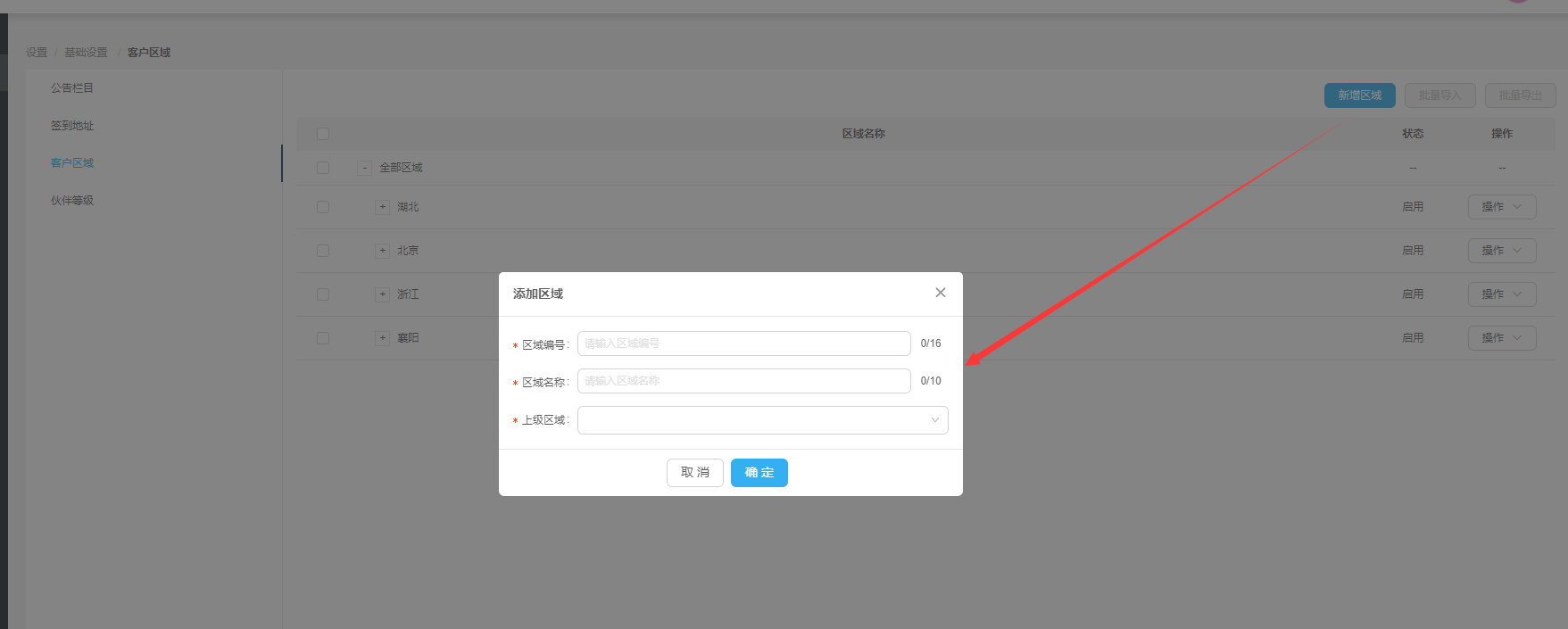Expand the 湖北 tree row

(382, 207)
